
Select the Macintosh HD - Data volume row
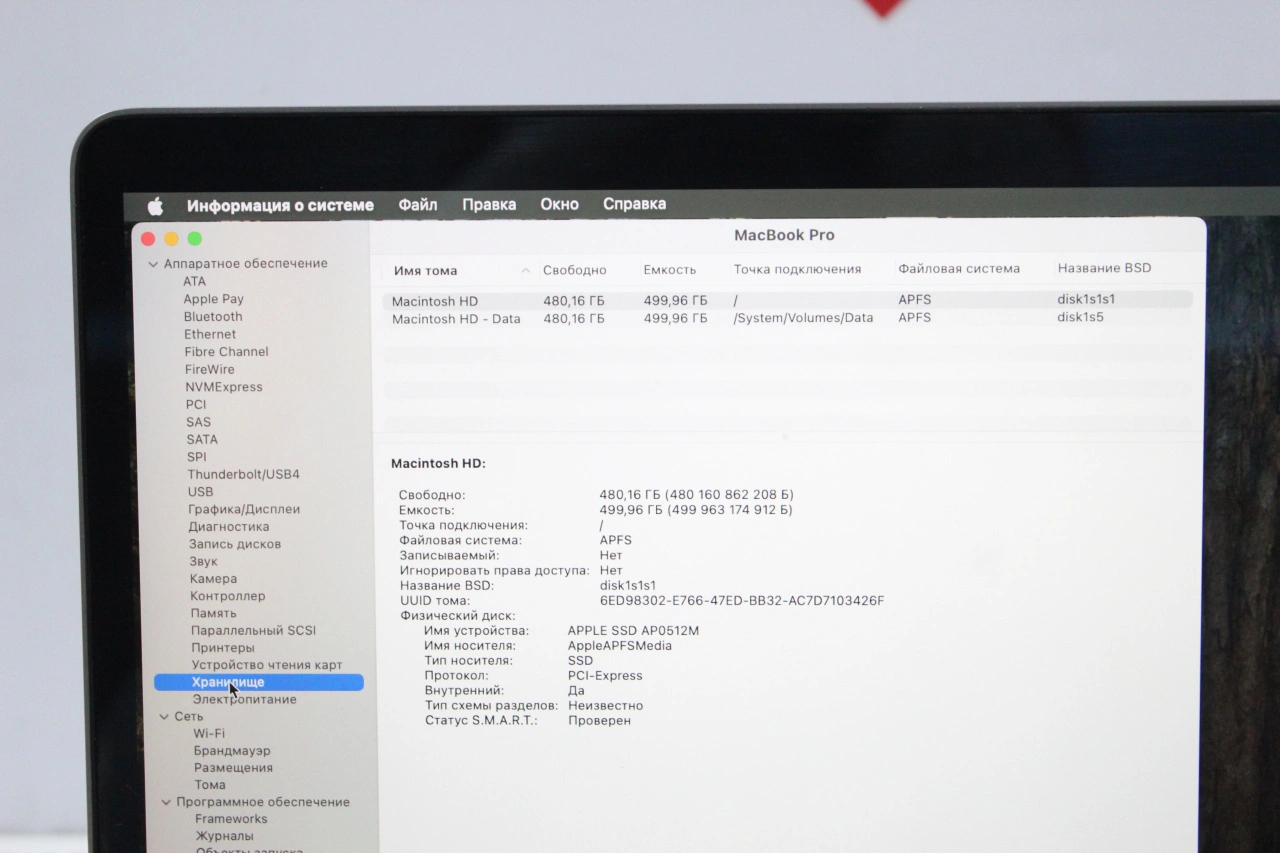pos(787,318)
